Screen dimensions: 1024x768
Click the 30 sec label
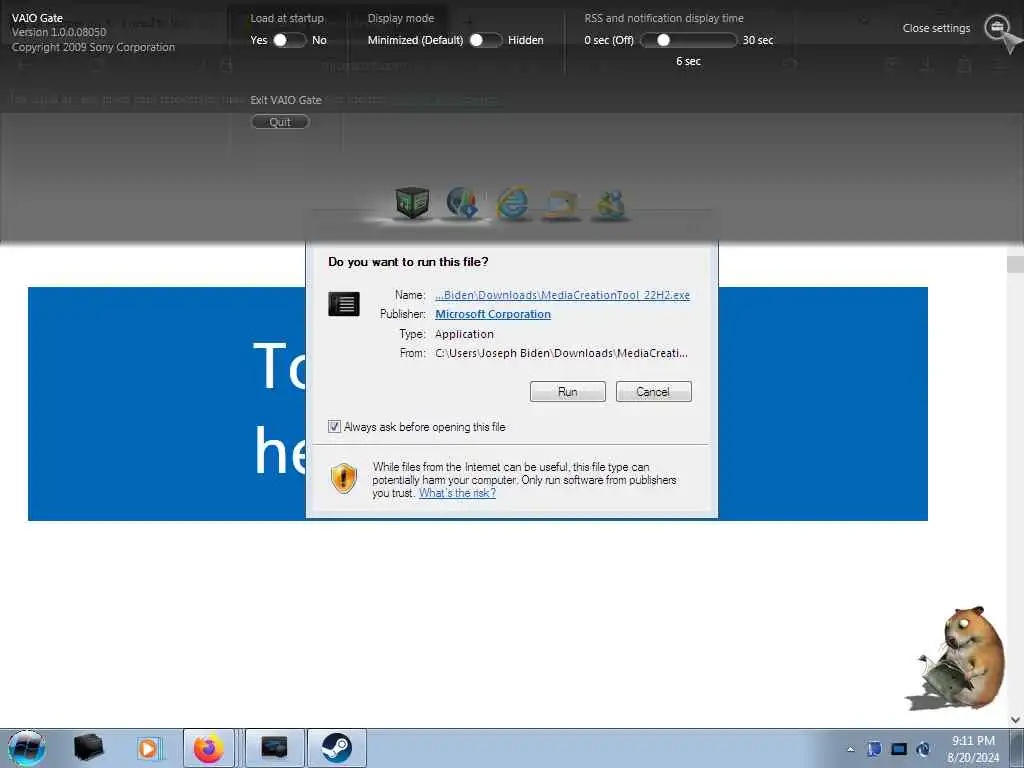pos(758,40)
